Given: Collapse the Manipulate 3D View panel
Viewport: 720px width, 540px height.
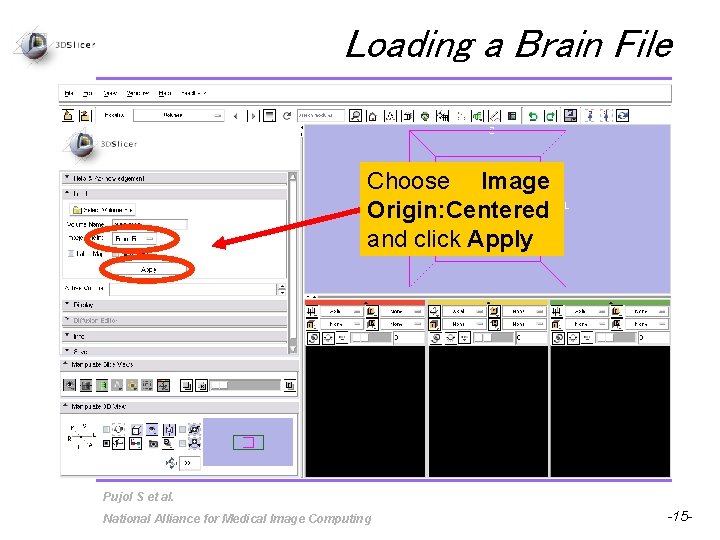Looking at the screenshot, I should click(180, 406).
